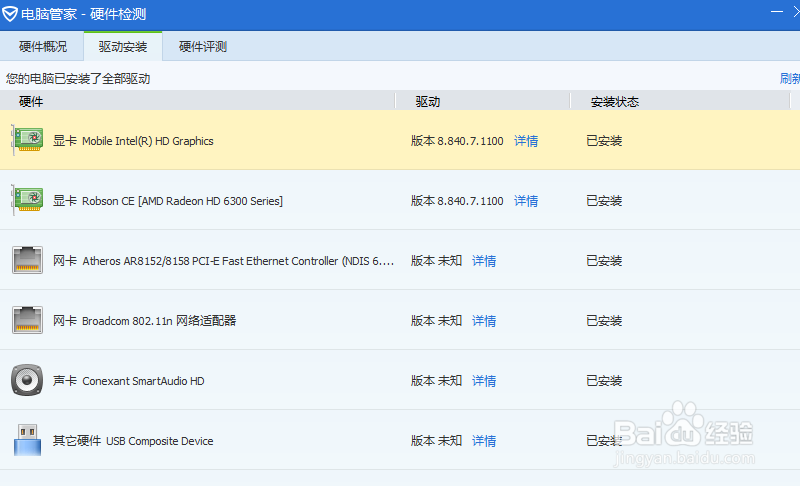Click 版本 未知 in the Atheros row
The image size is (800, 486).
(x=436, y=261)
